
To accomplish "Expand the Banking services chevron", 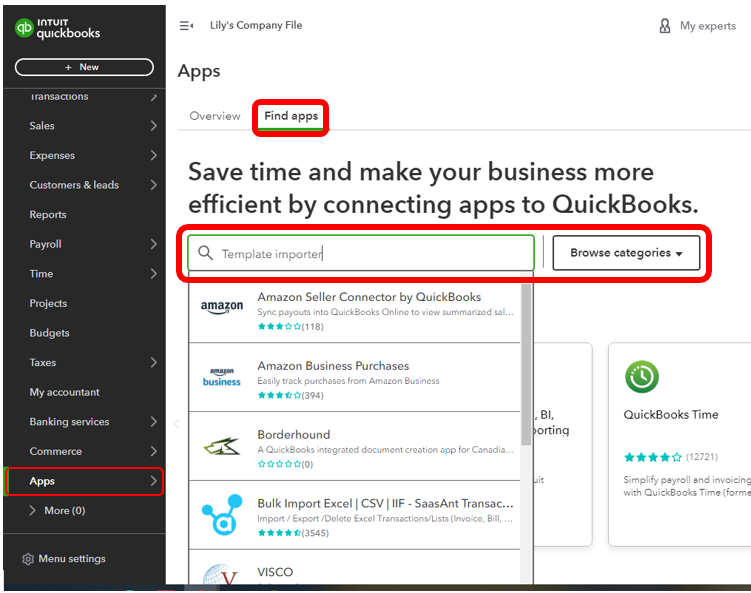I will point(153,422).
